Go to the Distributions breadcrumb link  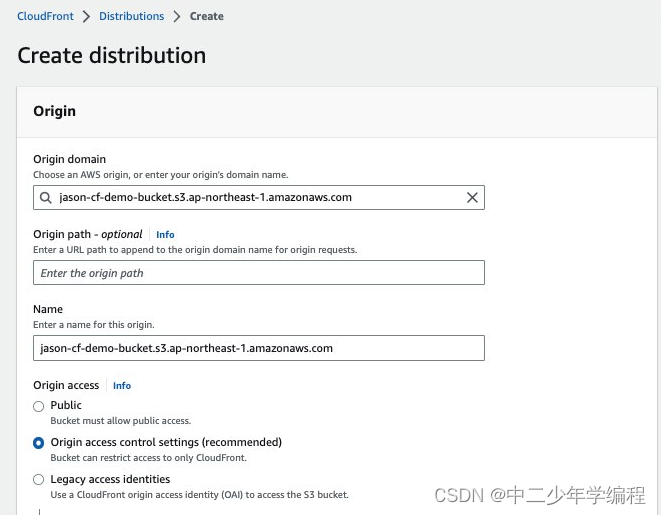tap(132, 16)
